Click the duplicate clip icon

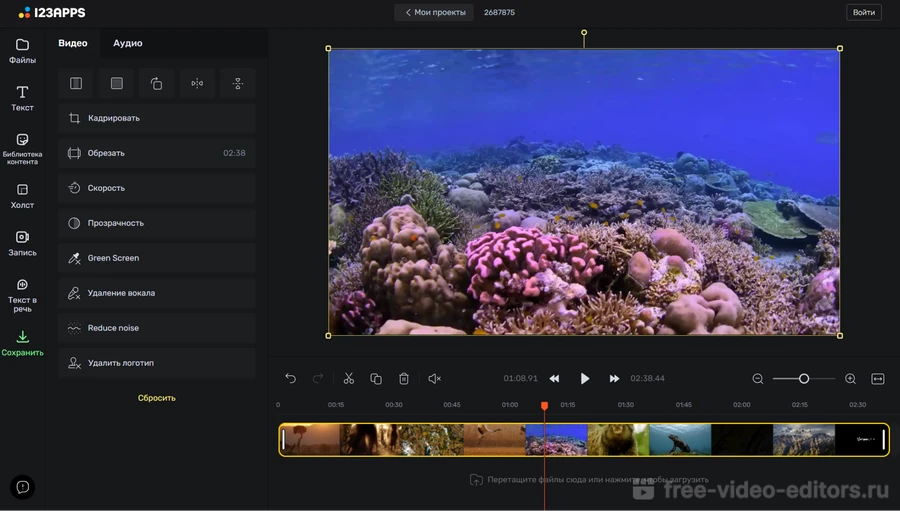[376, 379]
